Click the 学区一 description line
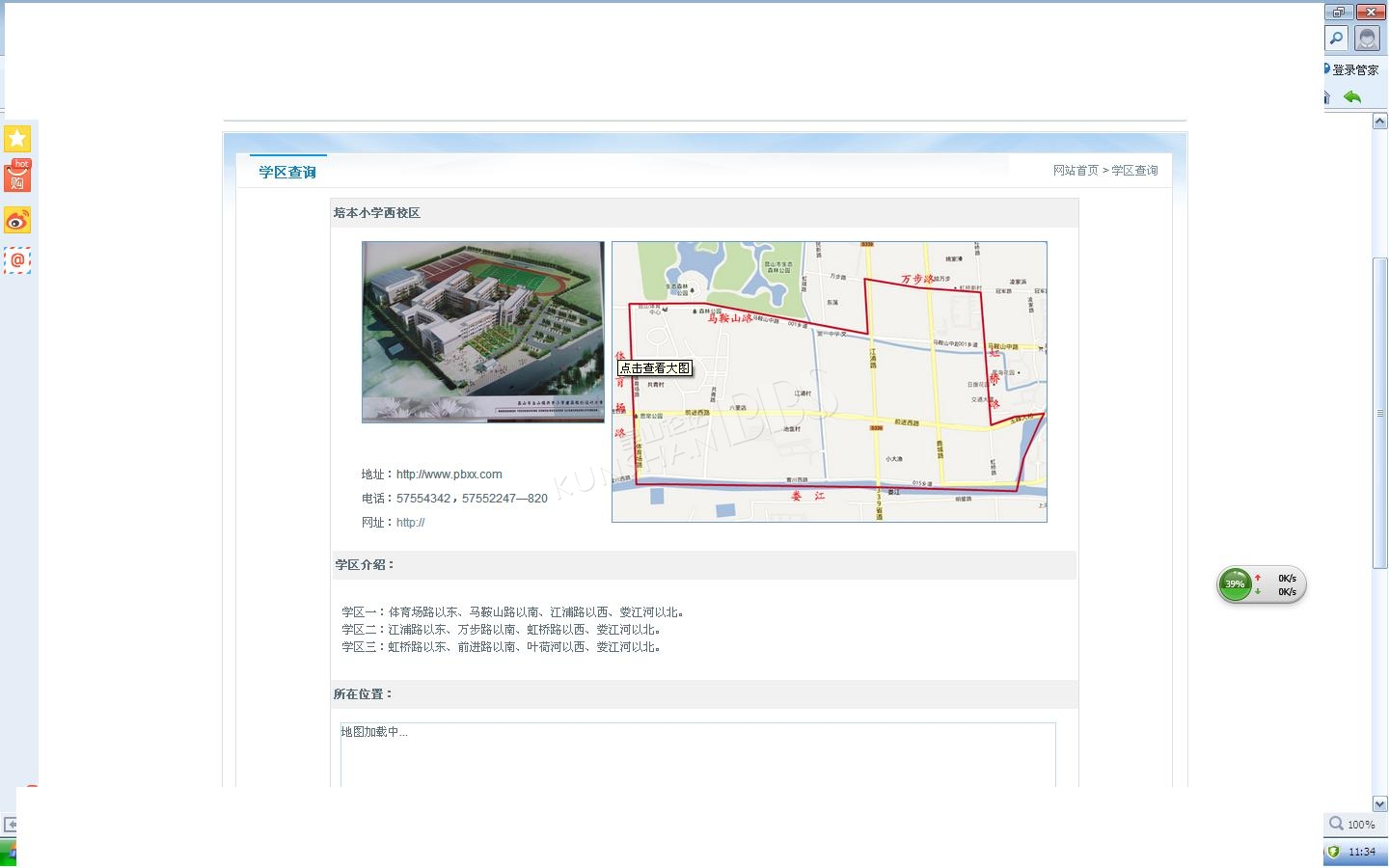1389x868 pixels. 515,612
